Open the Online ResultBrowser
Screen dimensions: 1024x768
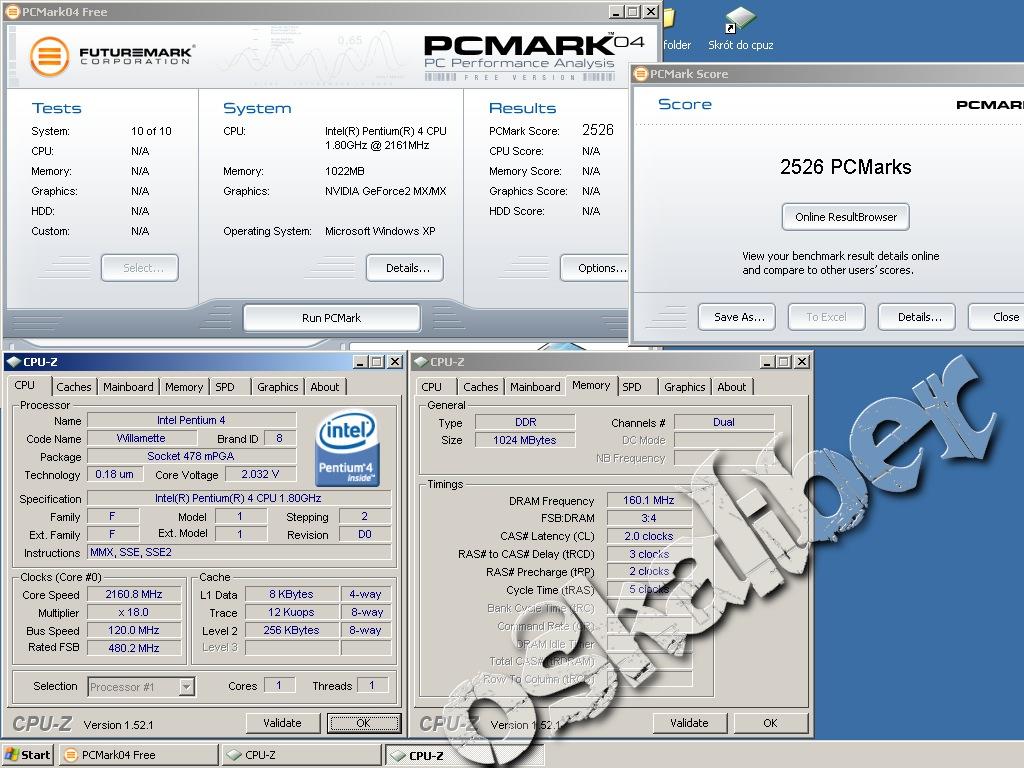click(x=846, y=217)
